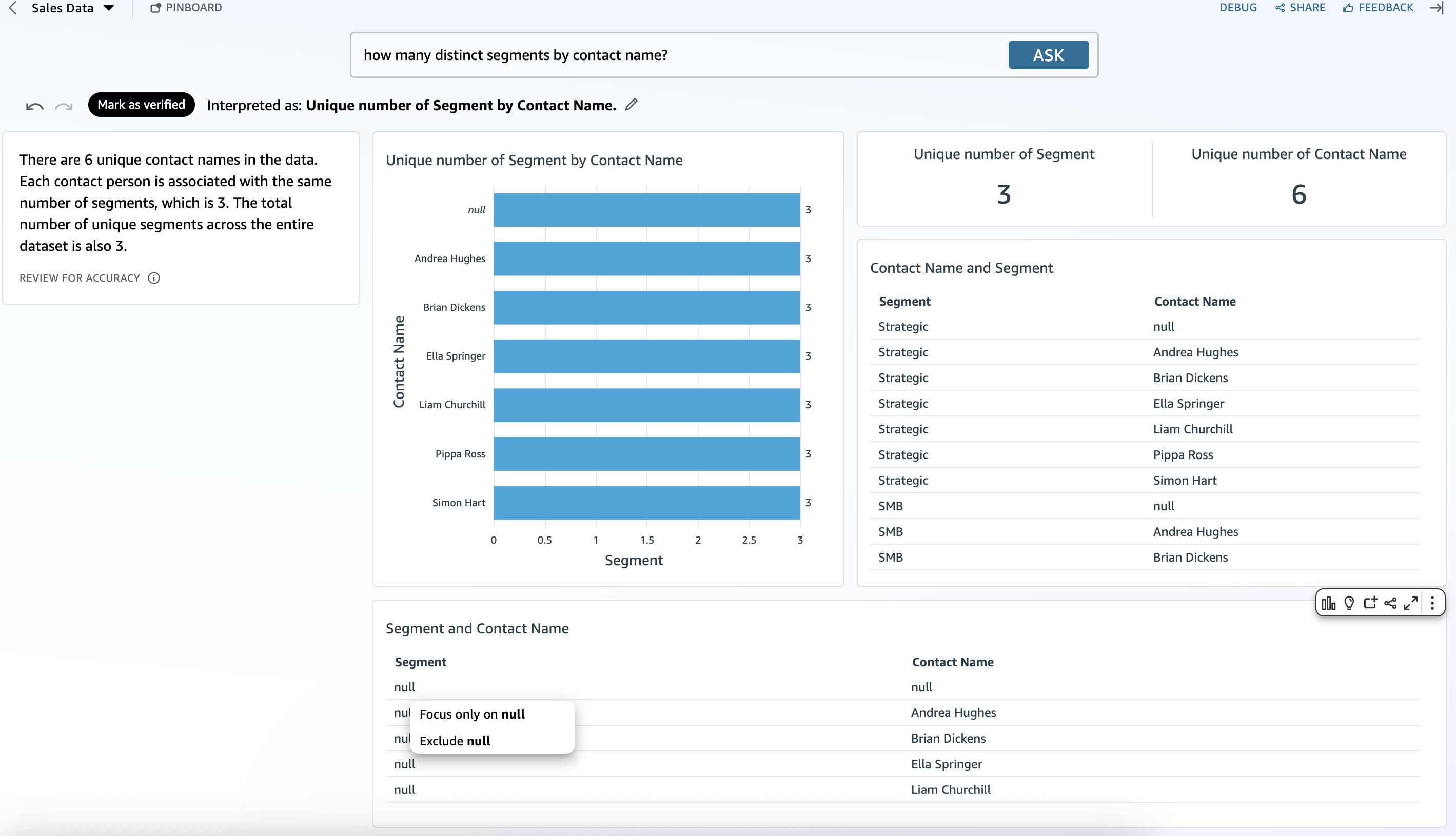The height and width of the screenshot is (836, 1456).
Task: Select Focus only on null menu option
Action: 472,714
